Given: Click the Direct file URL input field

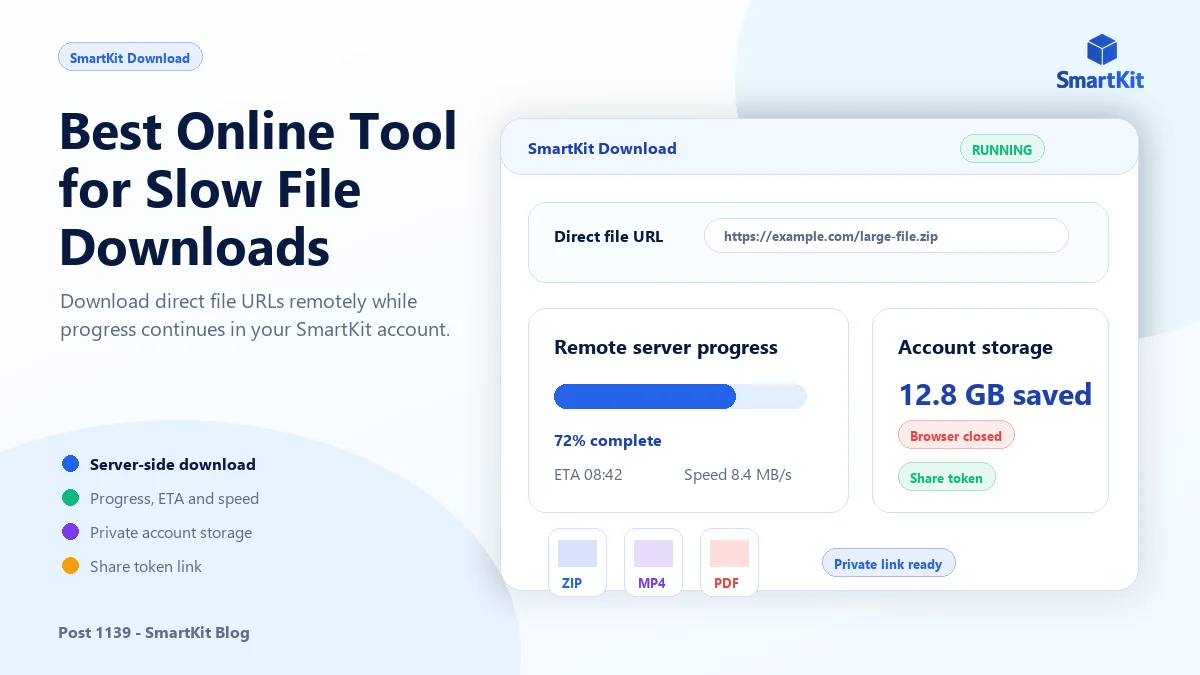Looking at the screenshot, I should coord(886,237).
